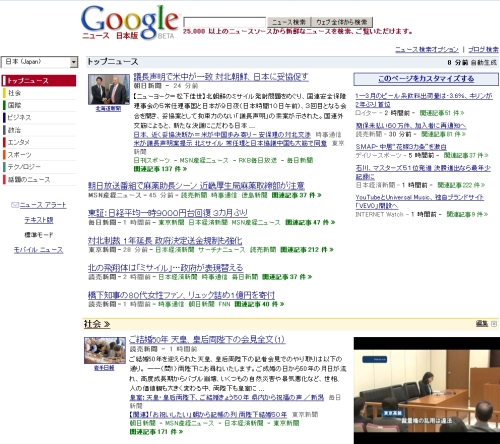Open side story about ビール系飲料出荷量
The height and width of the screenshot is (444, 500).
click(x=424, y=100)
